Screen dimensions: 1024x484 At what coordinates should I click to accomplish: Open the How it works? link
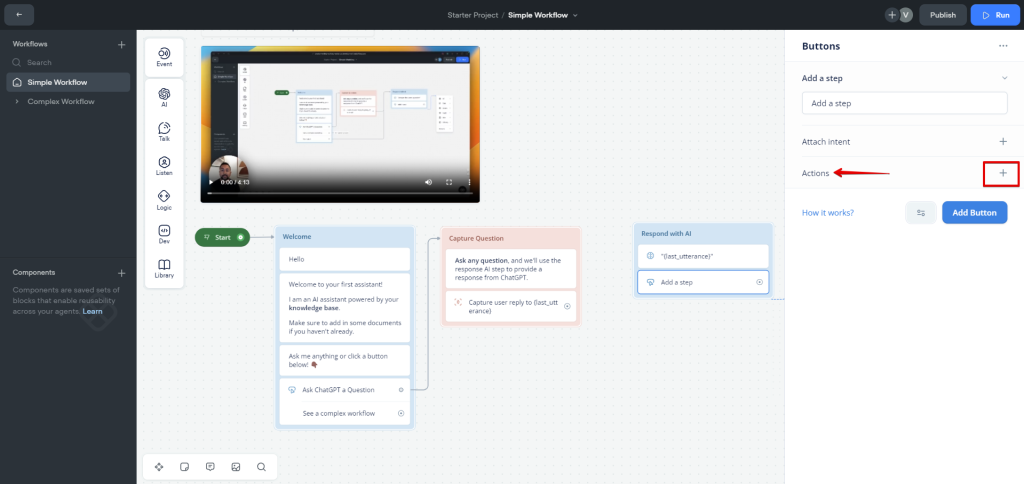click(828, 212)
